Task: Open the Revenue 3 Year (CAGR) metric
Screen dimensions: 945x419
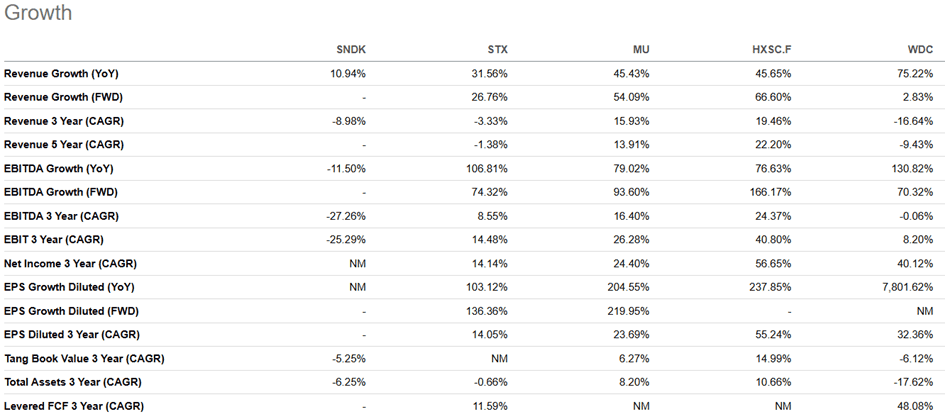Action: [x=64, y=122]
